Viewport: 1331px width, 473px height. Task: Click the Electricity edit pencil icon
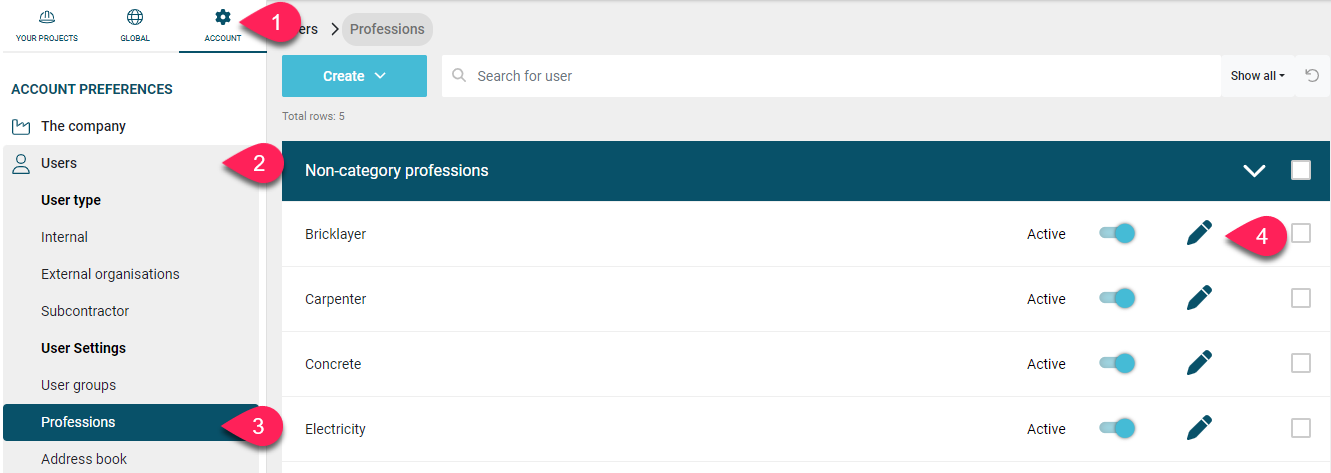[1199, 428]
